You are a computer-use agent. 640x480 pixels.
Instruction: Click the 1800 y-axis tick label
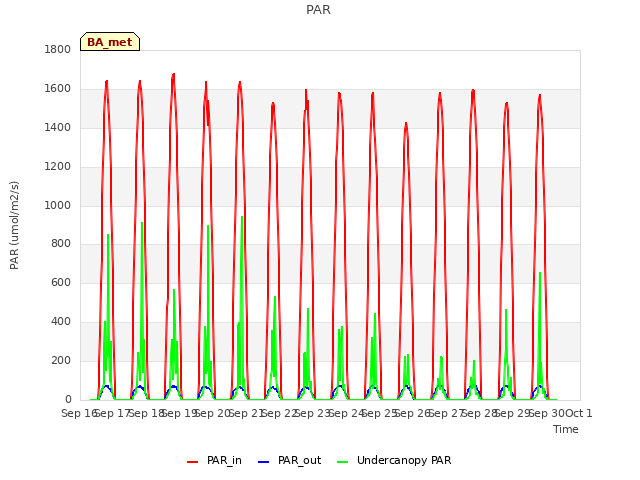[x=58, y=49]
